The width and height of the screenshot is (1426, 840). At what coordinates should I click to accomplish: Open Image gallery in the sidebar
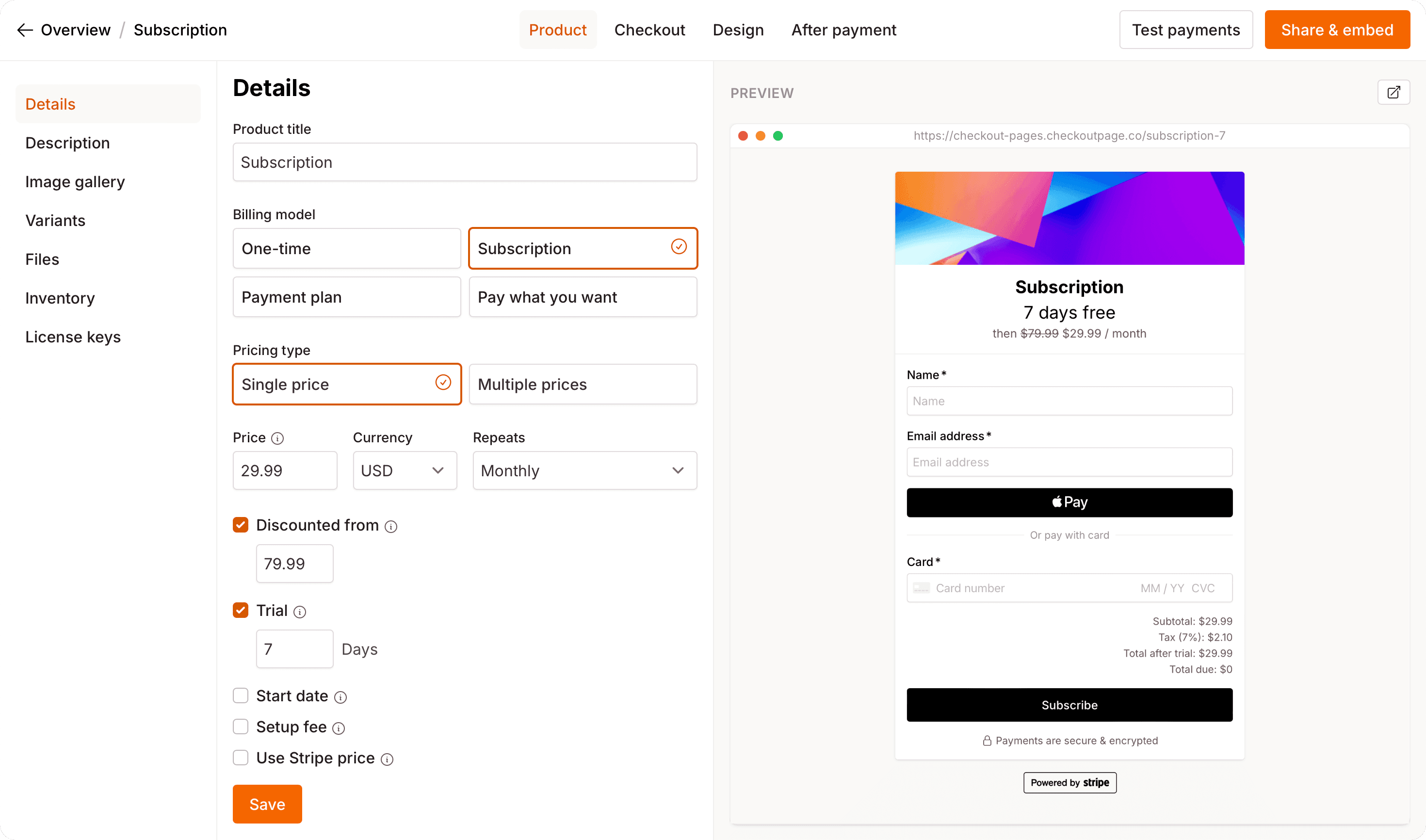point(75,182)
